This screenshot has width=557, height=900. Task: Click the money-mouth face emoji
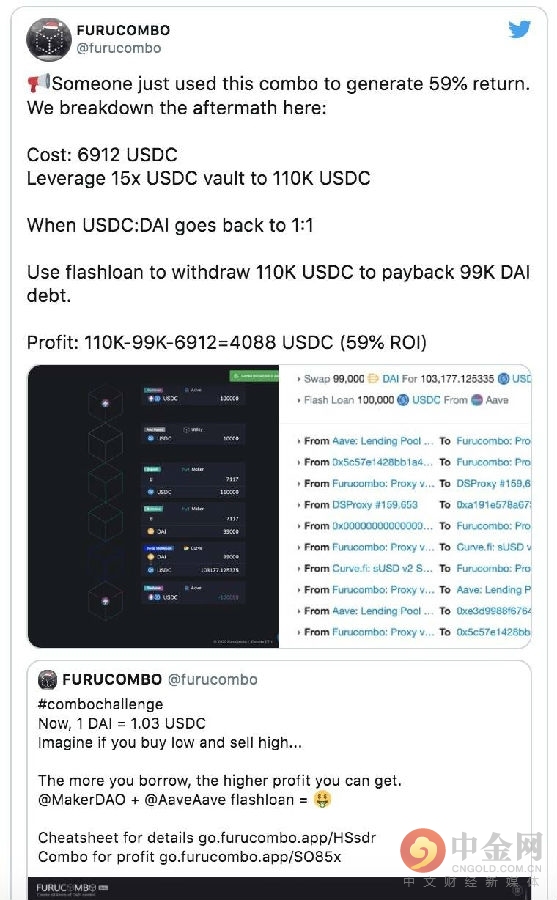click(323, 799)
